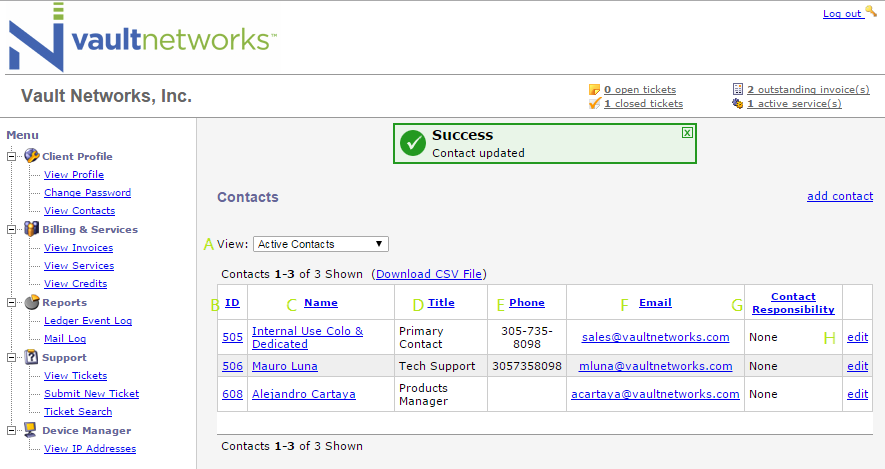Open the Active Contacts view dropdown
This screenshot has width=885, height=469.
(321, 244)
